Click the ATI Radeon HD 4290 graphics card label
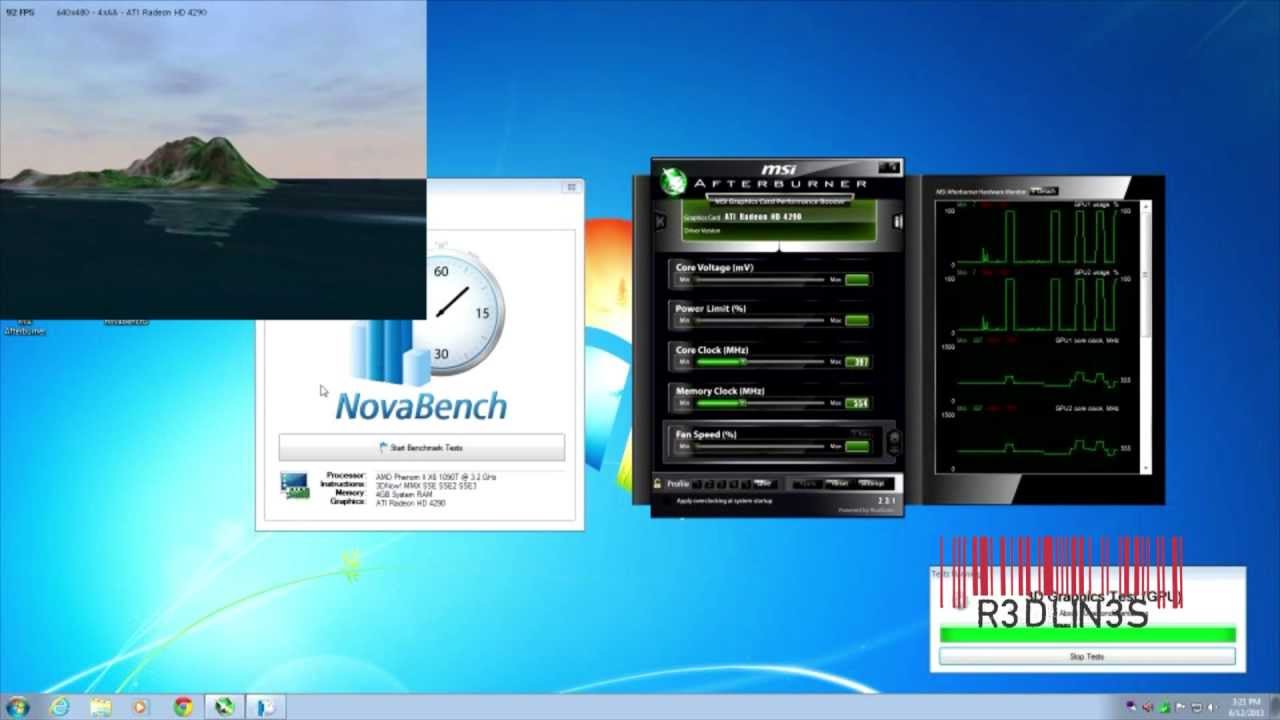 click(x=763, y=216)
